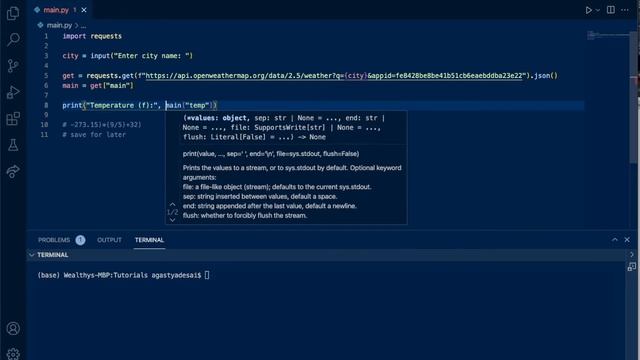Open terminal actions chevron at right
The width and height of the screenshot is (640, 360).
[631, 254]
